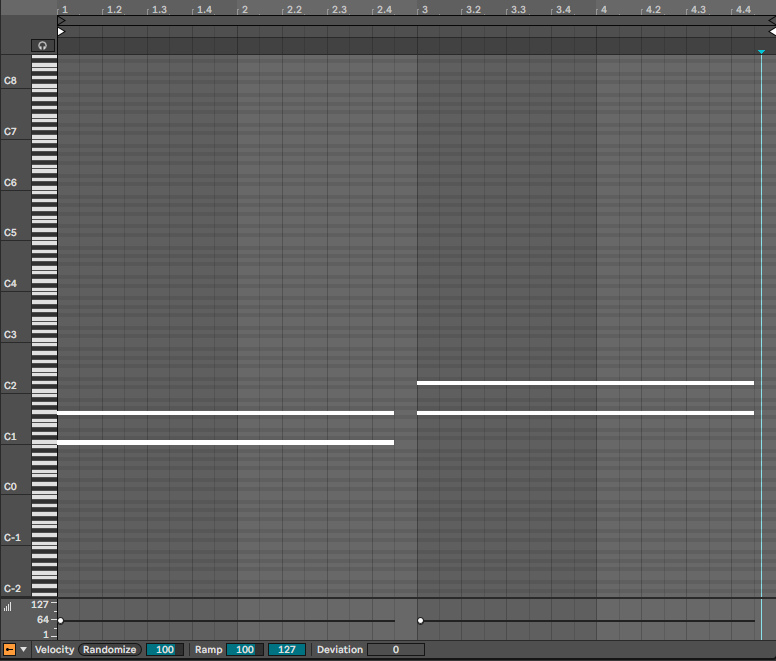
Task: Click the Ramp label
Action: (208, 650)
